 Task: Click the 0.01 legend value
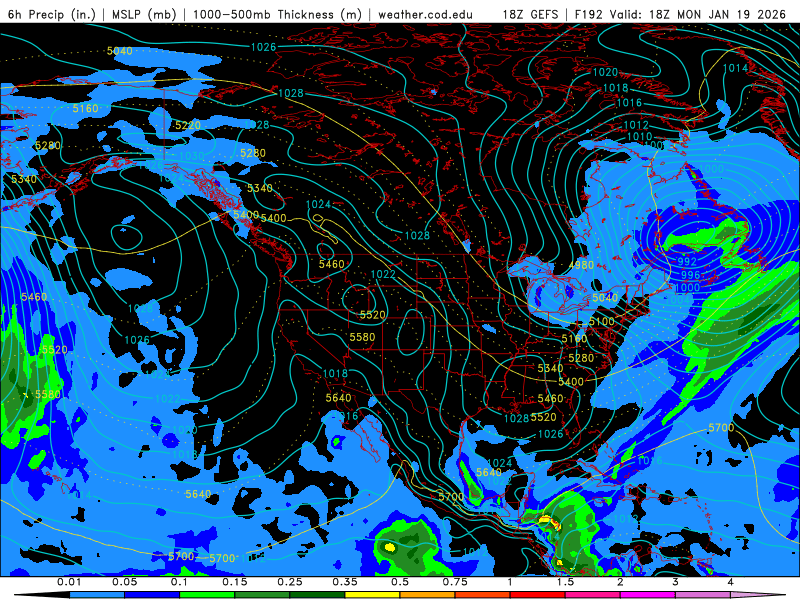(x=69, y=582)
